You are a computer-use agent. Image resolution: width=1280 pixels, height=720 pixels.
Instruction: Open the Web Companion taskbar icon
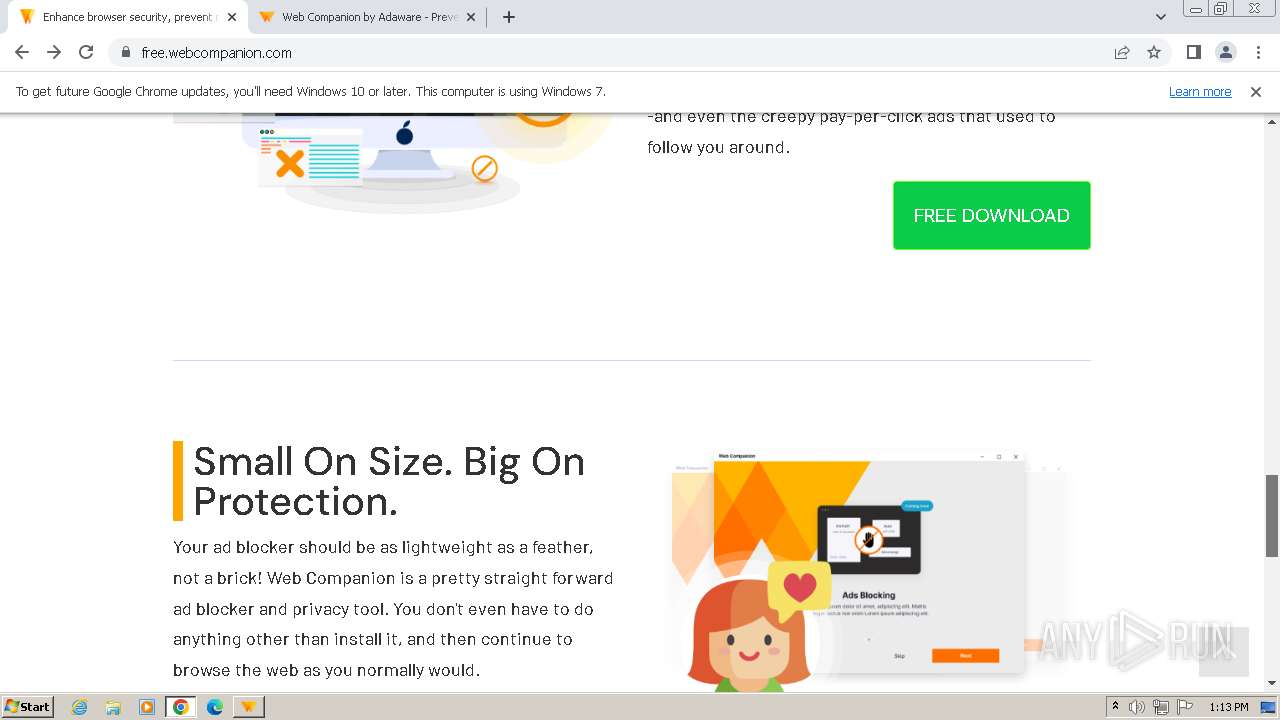pos(248,707)
